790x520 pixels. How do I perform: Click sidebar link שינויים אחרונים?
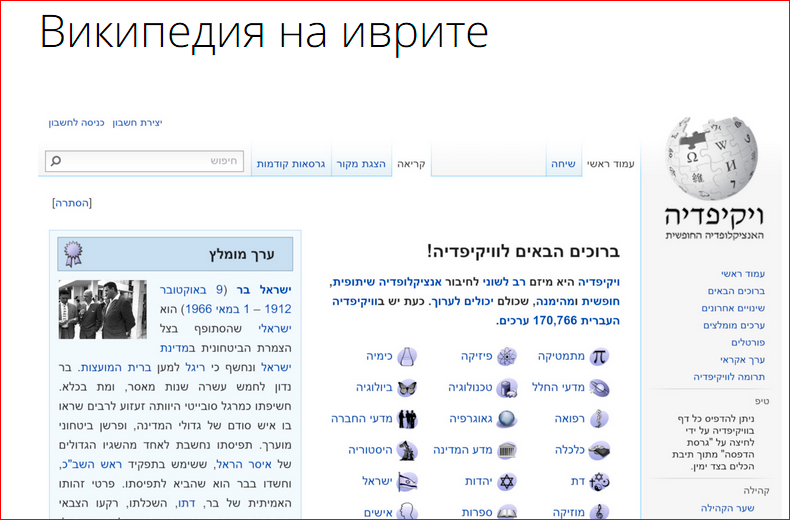pos(733,308)
